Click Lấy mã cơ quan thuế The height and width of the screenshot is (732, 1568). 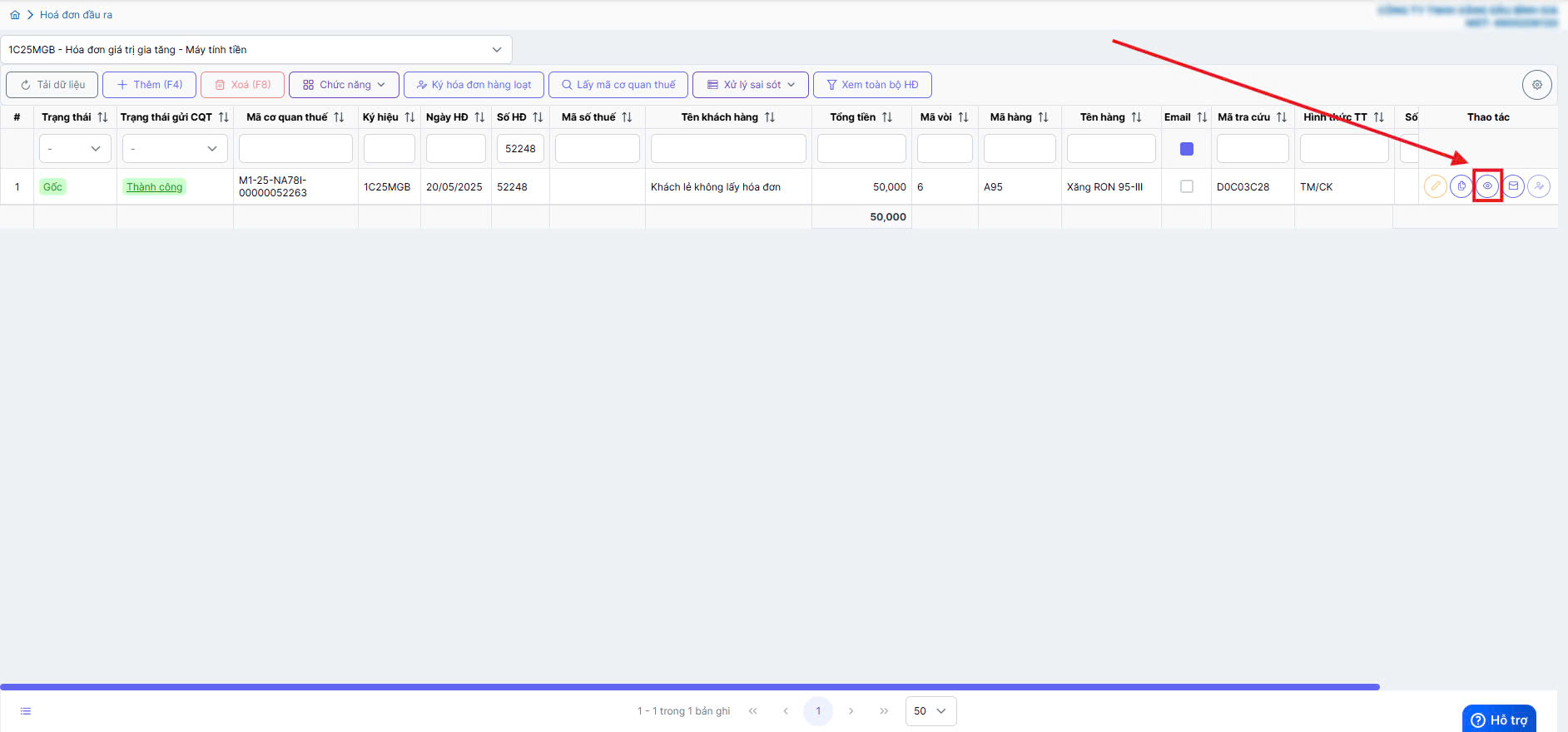pos(618,85)
